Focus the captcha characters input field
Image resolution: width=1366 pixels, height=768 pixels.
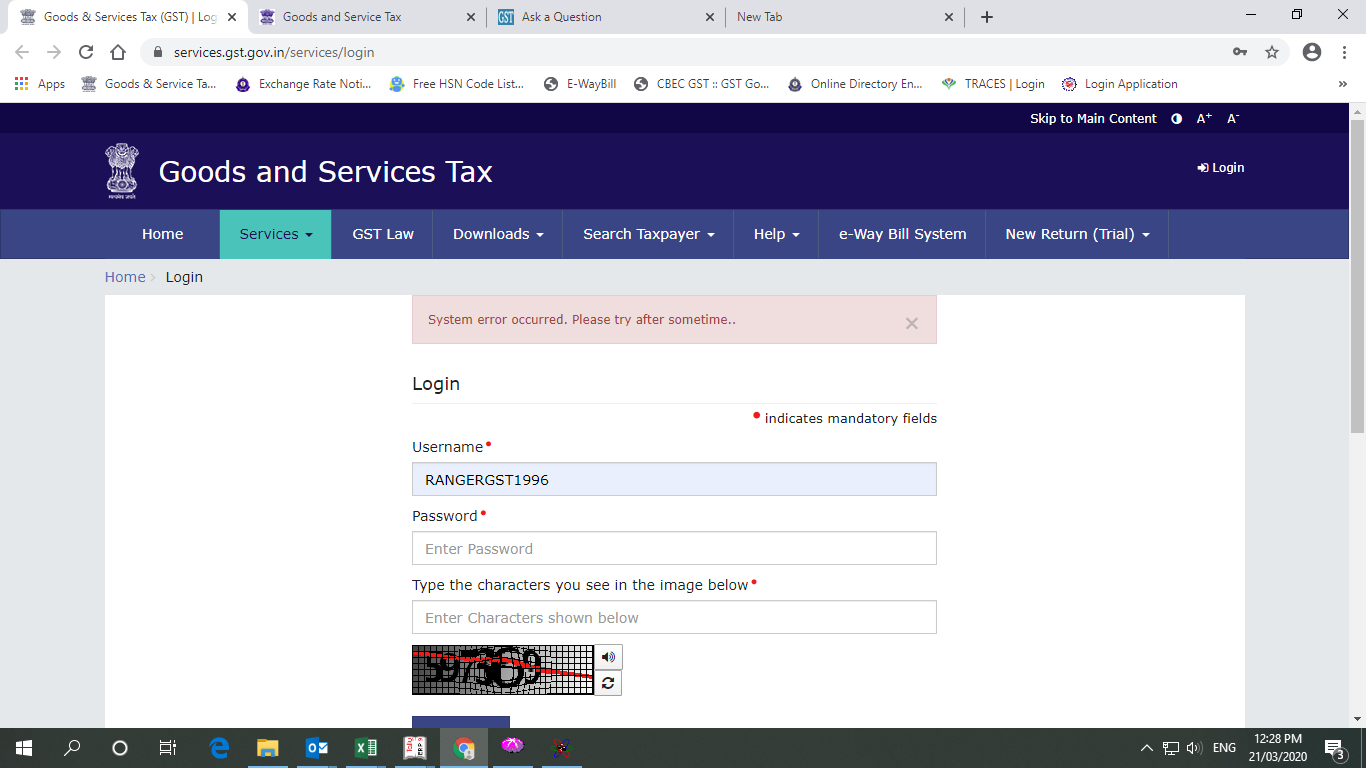tap(674, 617)
